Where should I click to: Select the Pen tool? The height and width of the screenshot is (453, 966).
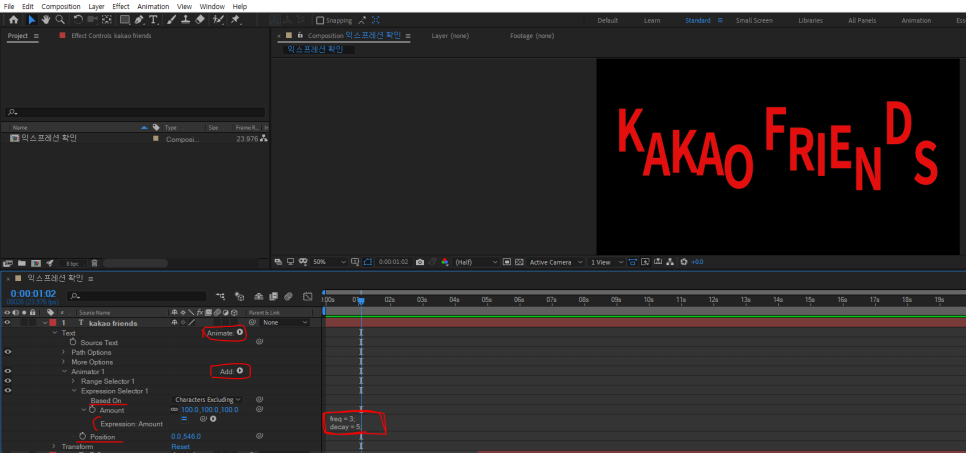pyautogui.click(x=139, y=20)
